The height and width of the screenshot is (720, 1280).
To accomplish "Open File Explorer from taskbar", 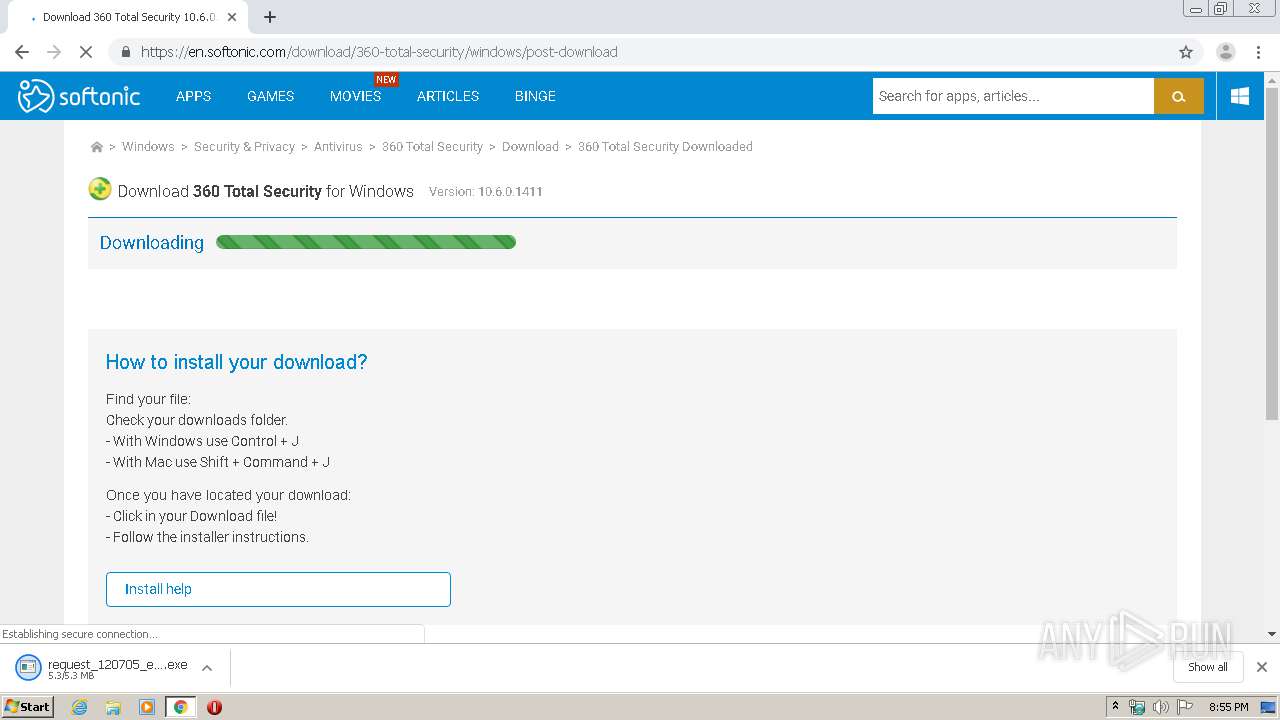I will click(113, 707).
